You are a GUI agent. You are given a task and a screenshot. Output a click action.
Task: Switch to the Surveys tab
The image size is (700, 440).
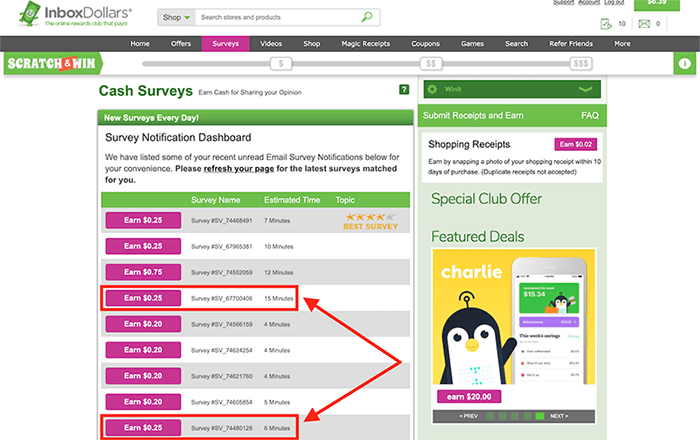click(226, 44)
